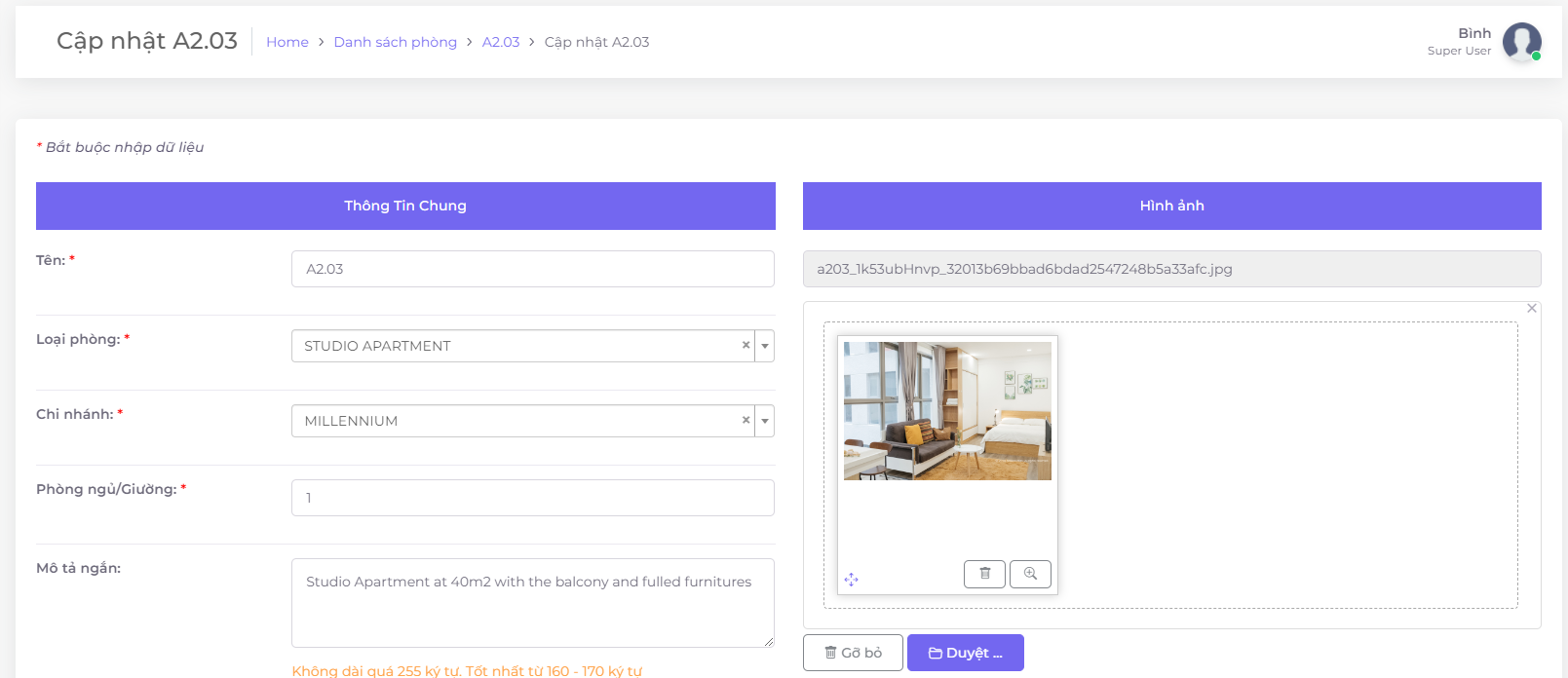Click the move handle icon on thumbnail
Image resolution: width=1568 pixels, height=678 pixels.
click(x=851, y=580)
